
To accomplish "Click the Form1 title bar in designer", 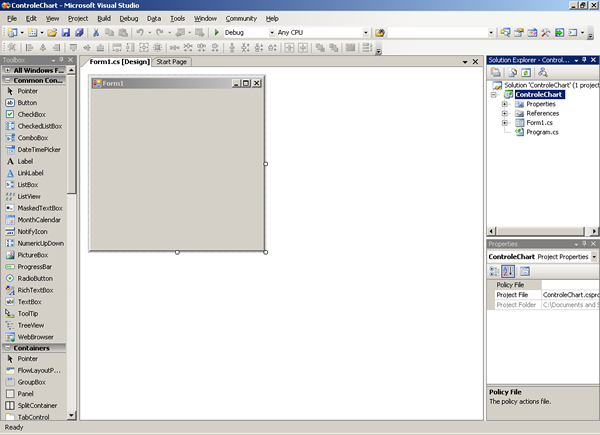I will (177, 83).
